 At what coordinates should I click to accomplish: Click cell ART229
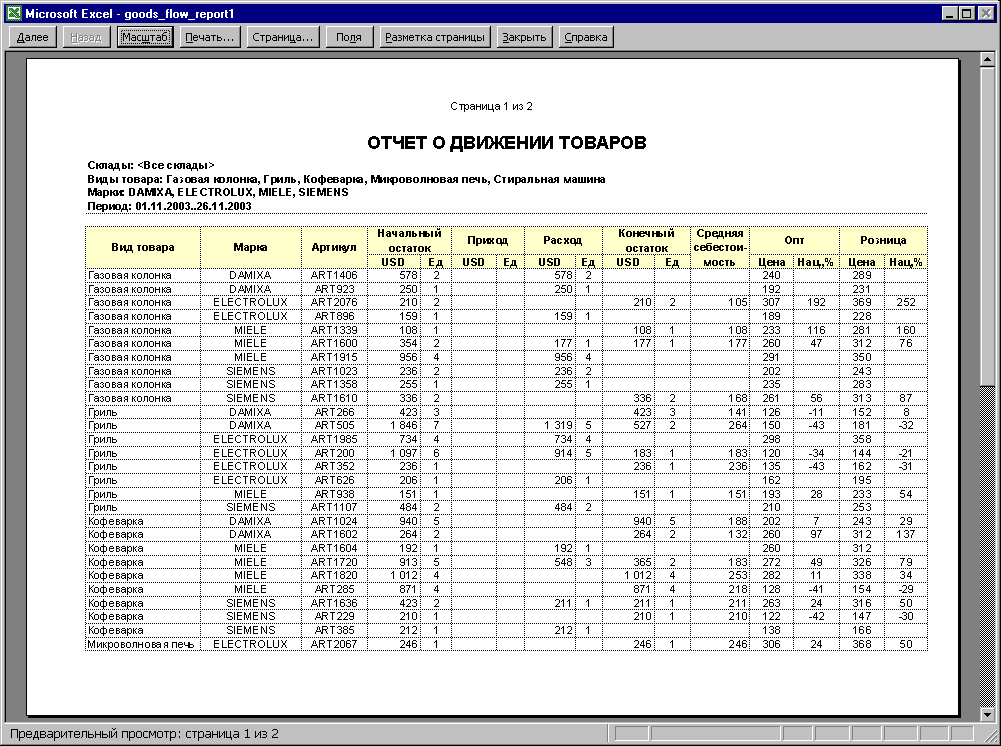(334, 616)
